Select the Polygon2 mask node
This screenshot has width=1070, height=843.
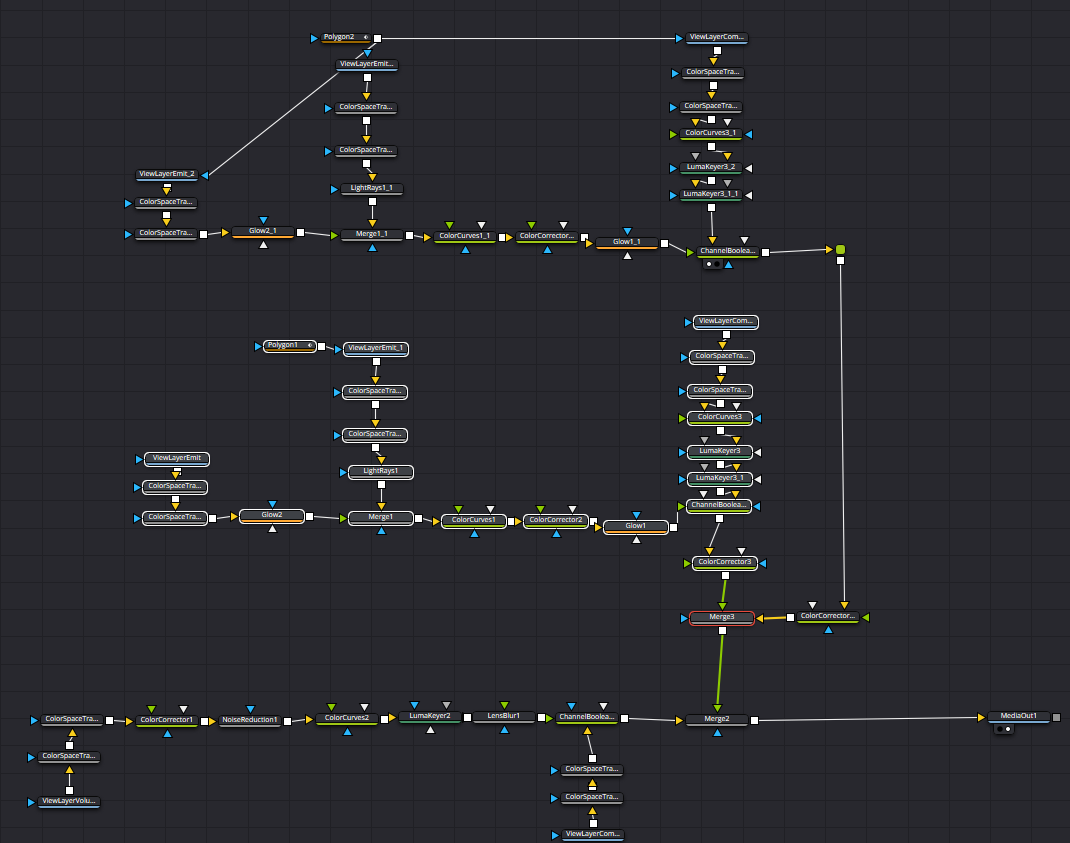pos(346,38)
